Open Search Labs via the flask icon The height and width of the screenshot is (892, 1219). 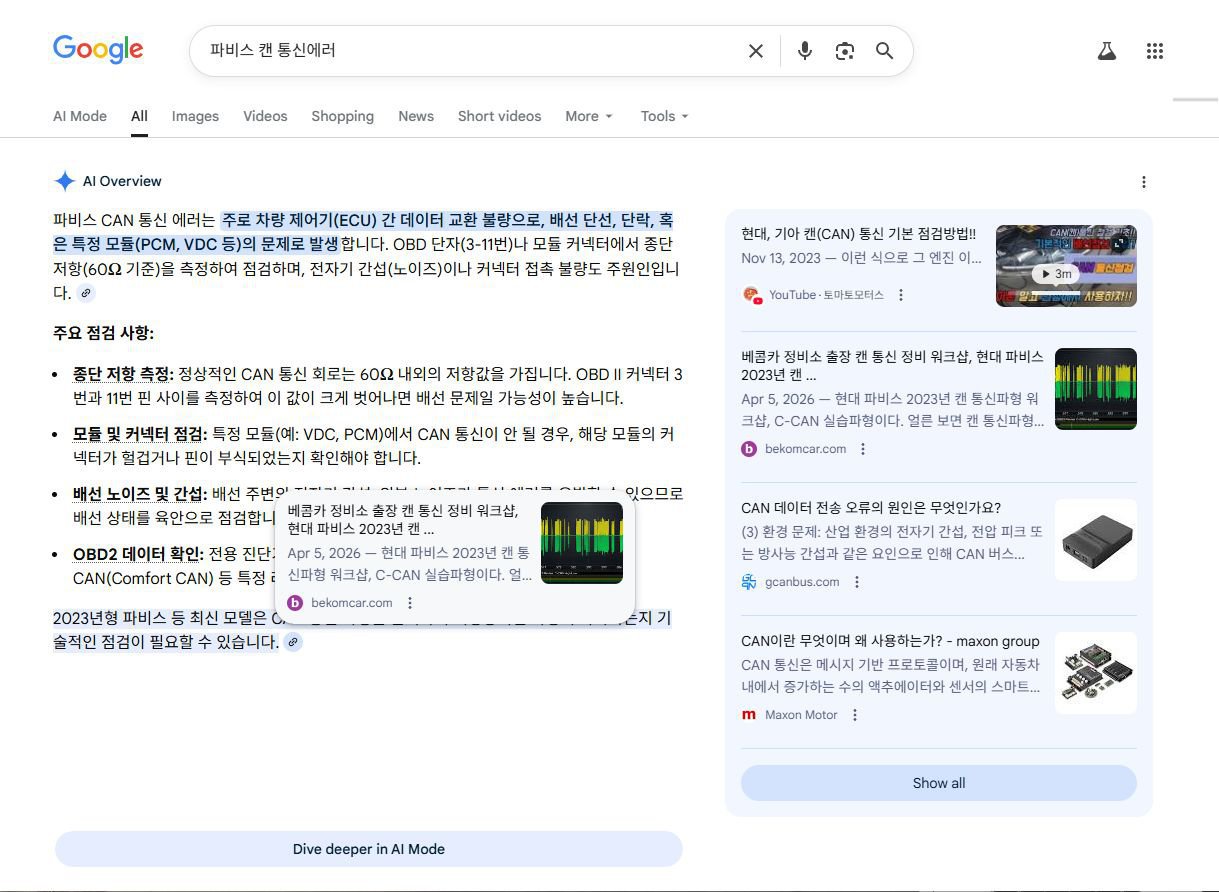[1106, 50]
